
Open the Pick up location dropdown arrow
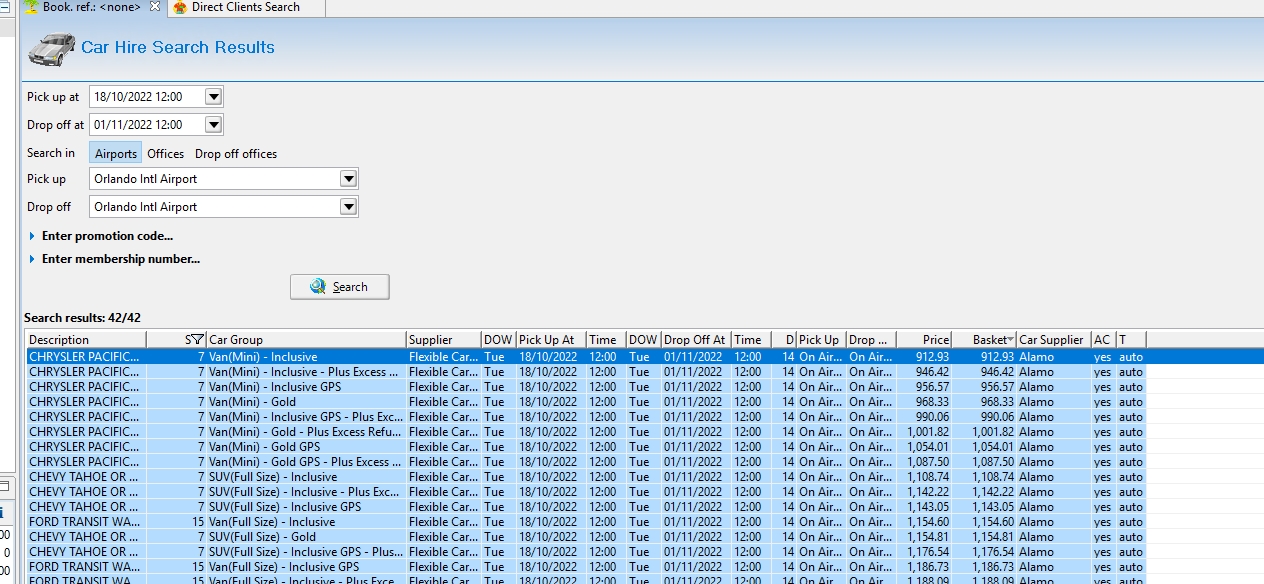point(348,179)
